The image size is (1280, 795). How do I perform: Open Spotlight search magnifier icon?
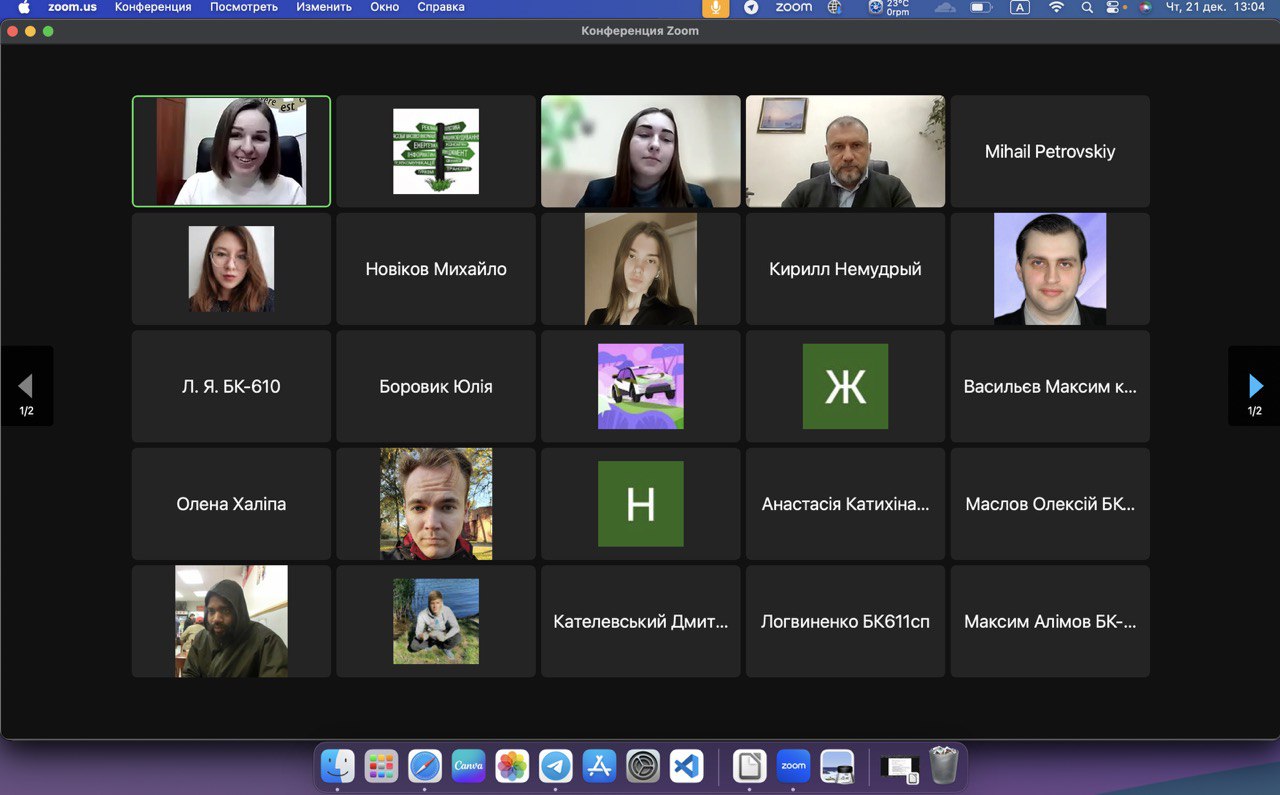tap(1087, 7)
